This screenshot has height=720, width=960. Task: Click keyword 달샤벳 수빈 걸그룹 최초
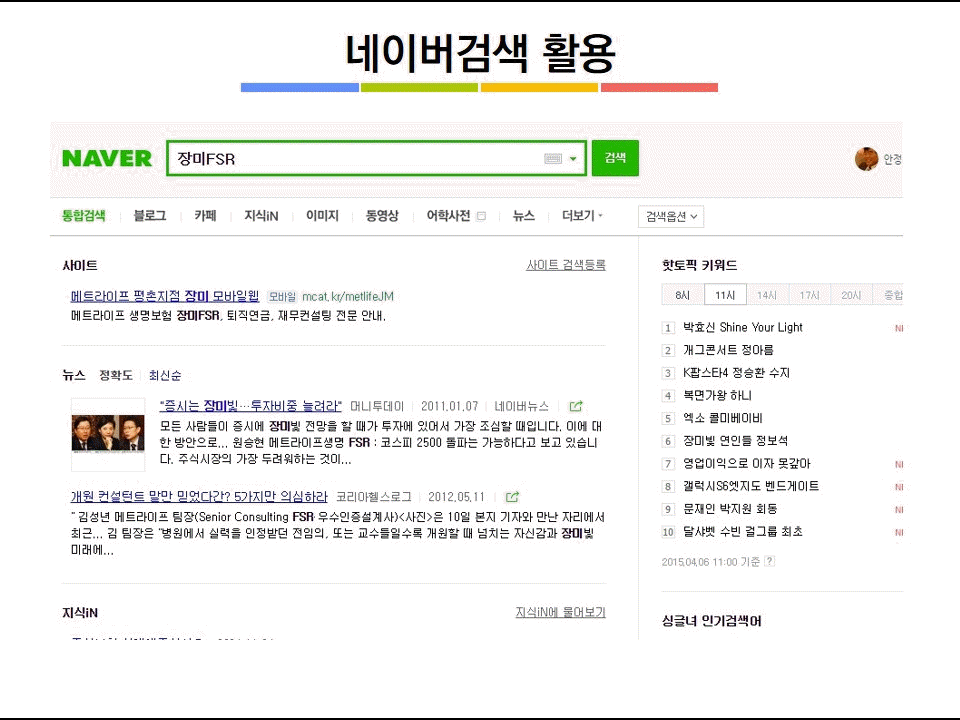pyautogui.click(x=743, y=531)
